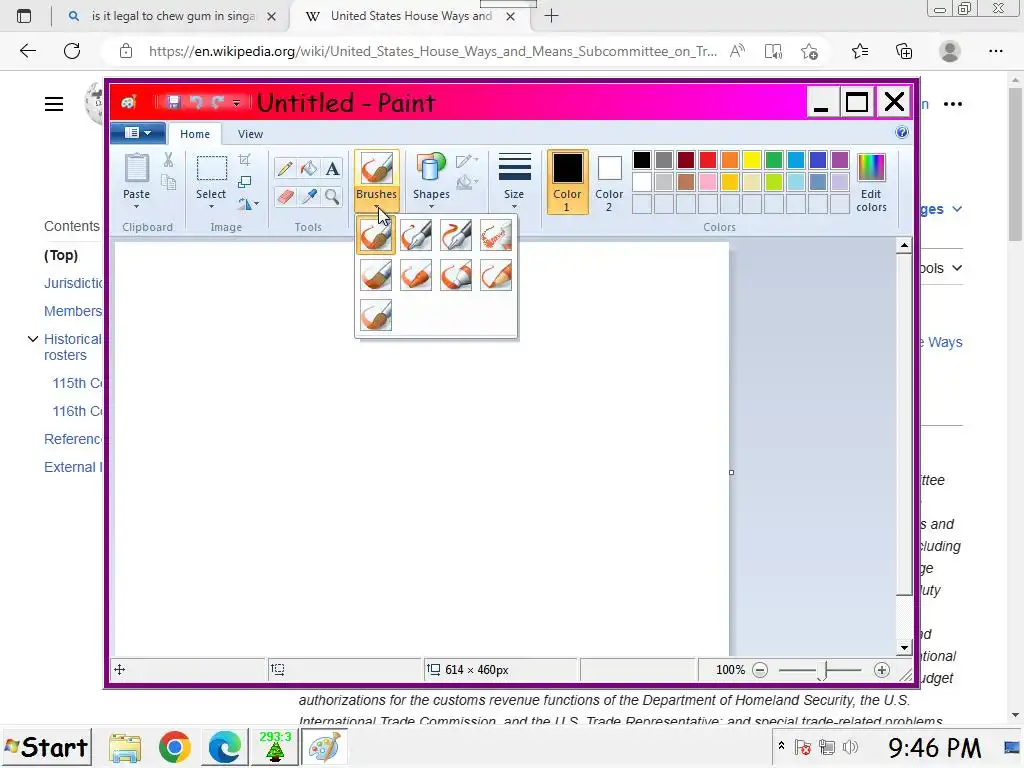Click Paint vertical scrollbar down arrow
Image resolution: width=1024 pixels, height=768 pixels.
904,648
